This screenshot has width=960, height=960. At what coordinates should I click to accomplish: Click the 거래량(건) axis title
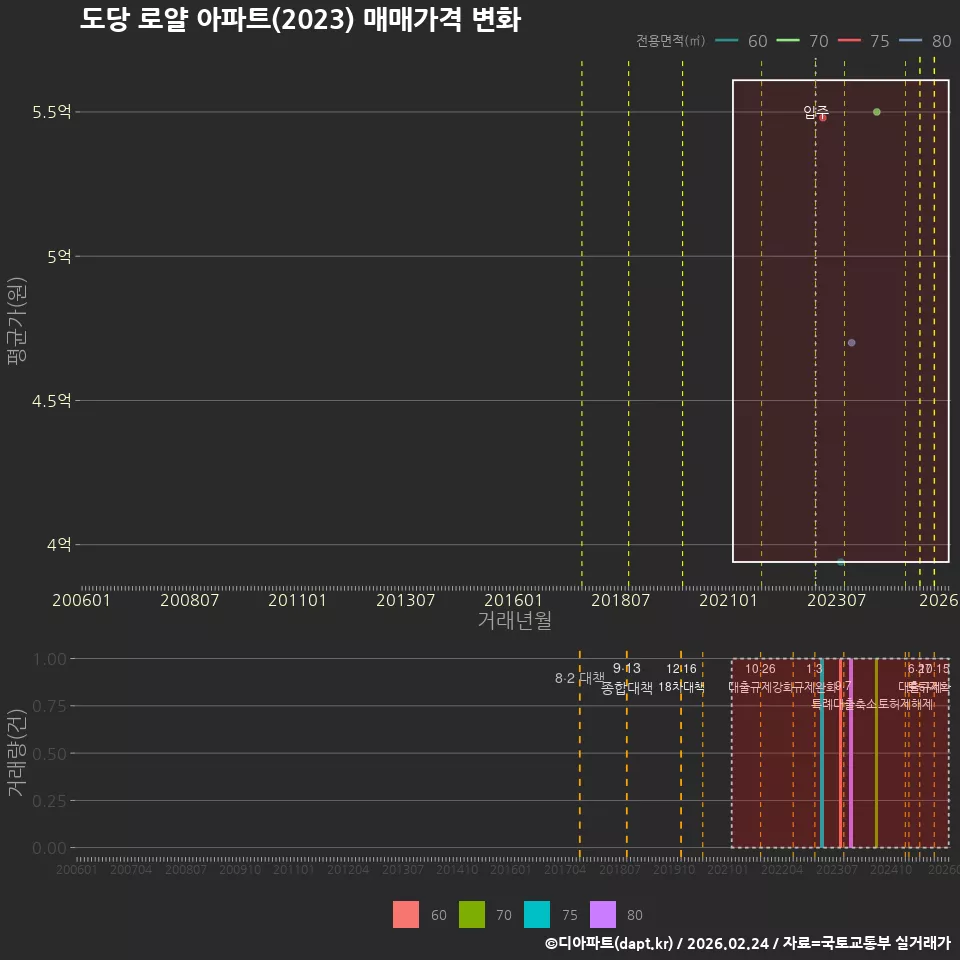tap(17, 754)
